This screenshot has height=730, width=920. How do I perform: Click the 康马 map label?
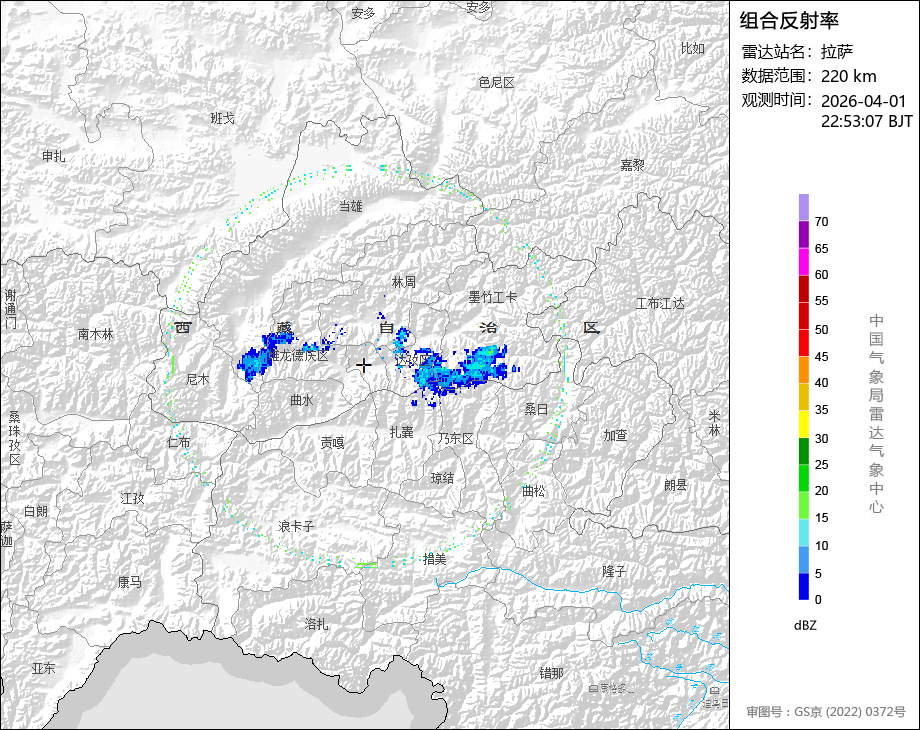pos(130,582)
